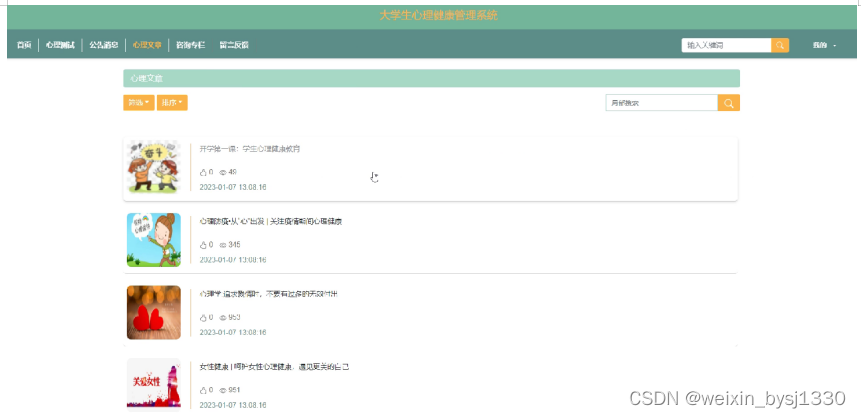Go to the 首页 home tab
The height and width of the screenshot is (418, 861).
point(24,45)
